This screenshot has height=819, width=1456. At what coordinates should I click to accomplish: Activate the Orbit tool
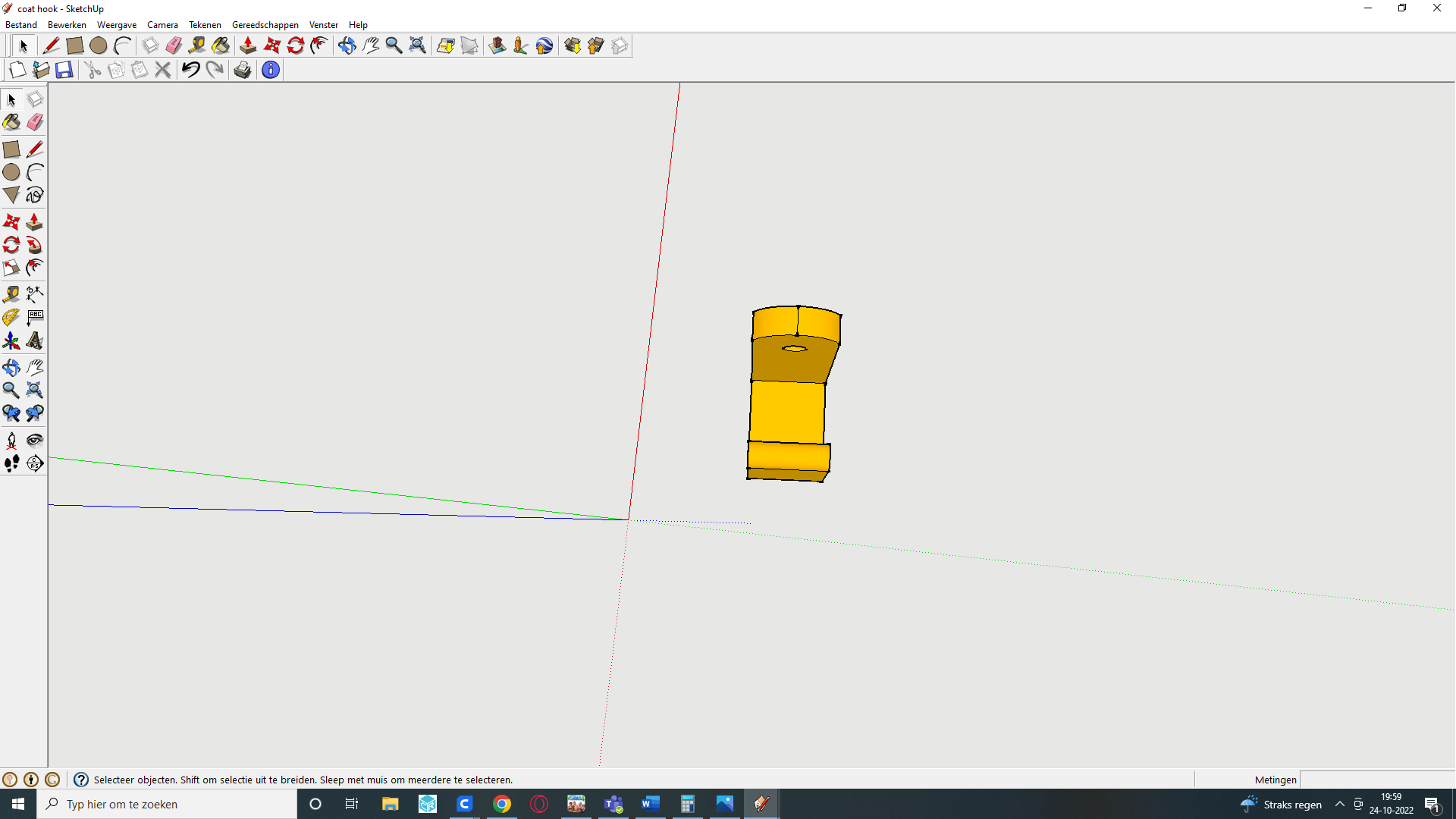coord(11,367)
